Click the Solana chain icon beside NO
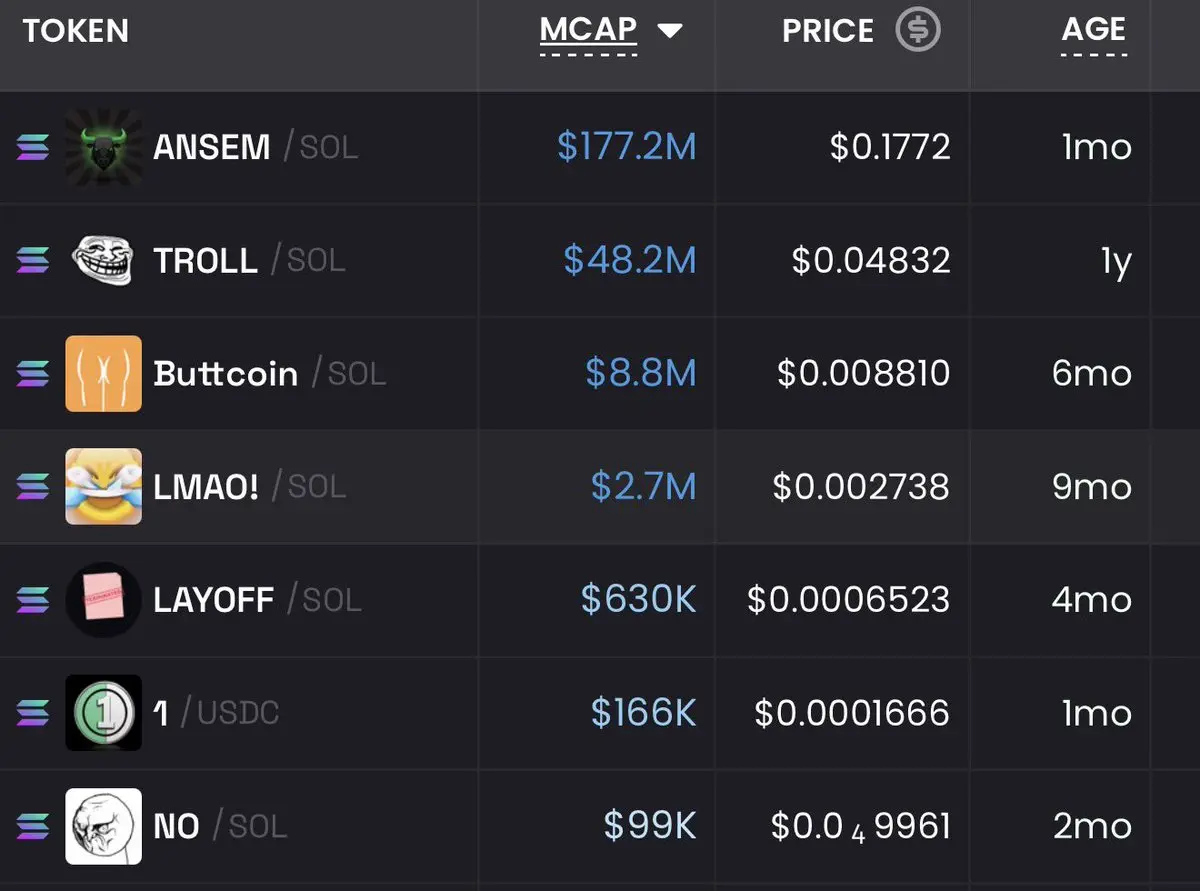Image resolution: width=1200 pixels, height=891 pixels. 32,827
